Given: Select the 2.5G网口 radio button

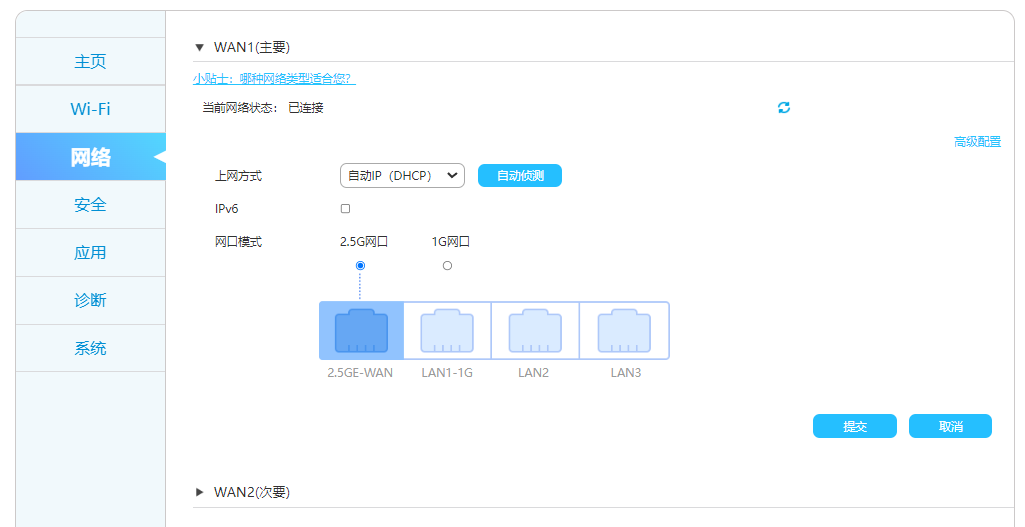Looking at the screenshot, I should 360,265.
